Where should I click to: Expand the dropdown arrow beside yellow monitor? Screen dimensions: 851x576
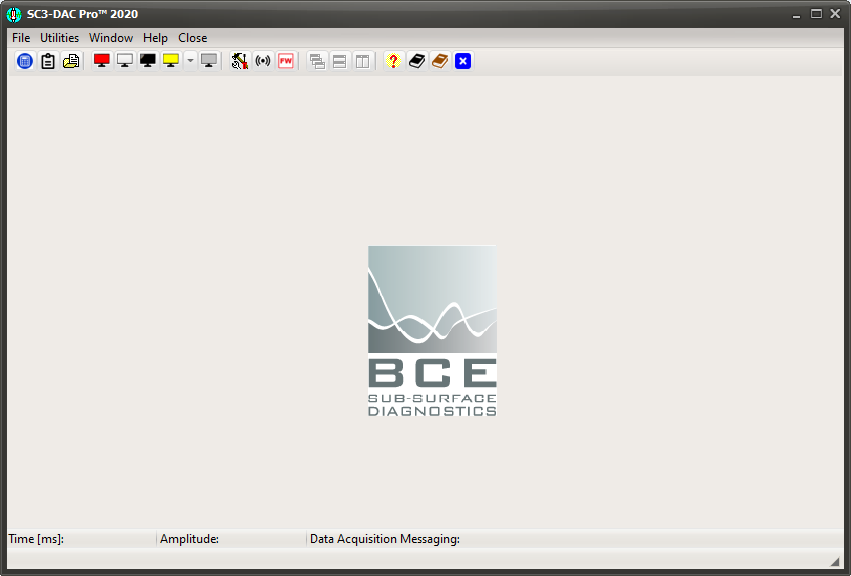(x=190, y=61)
